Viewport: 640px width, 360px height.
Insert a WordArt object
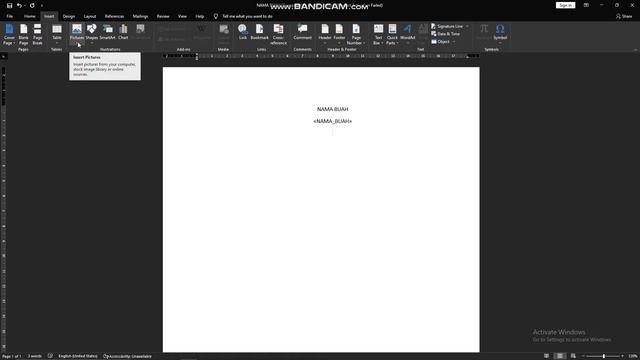(x=407, y=34)
